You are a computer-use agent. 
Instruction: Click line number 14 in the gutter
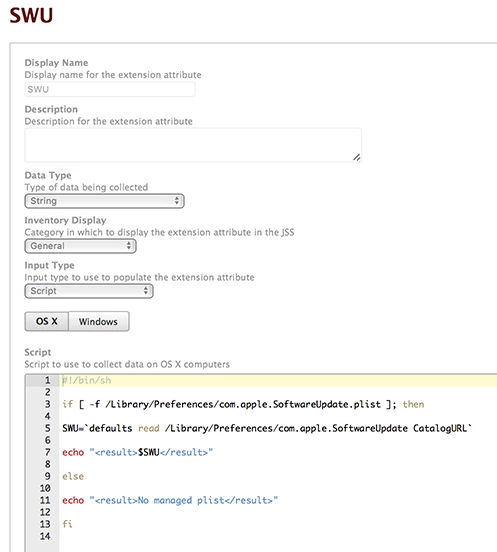click(x=45, y=536)
